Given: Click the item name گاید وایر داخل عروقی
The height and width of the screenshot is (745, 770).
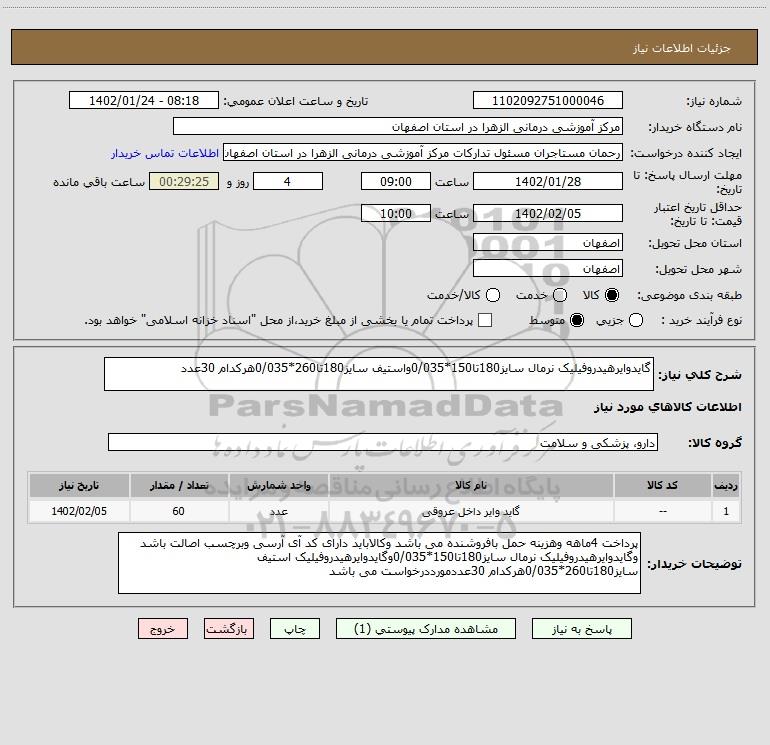Looking at the screenshot, I should (x=470, y=511).
